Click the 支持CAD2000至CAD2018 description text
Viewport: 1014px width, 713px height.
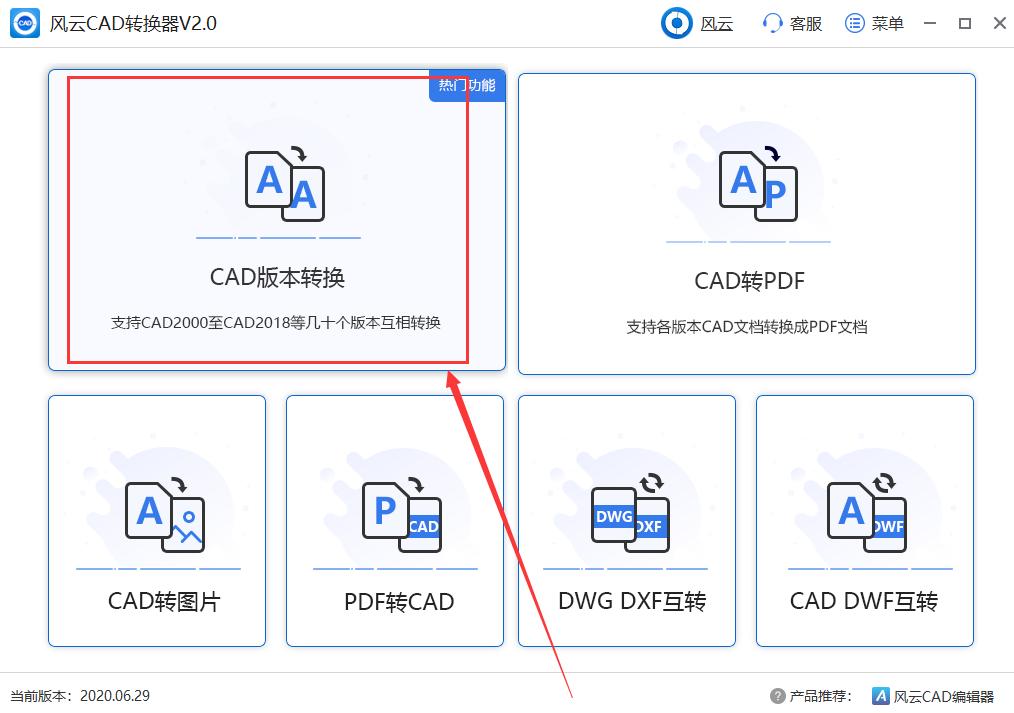pyautogui.click(x=279, y=321)
